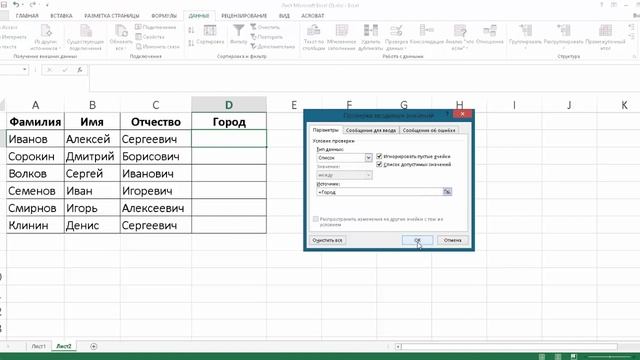This screenshot has height=360, width=640.
Task: Click the Save icon in quick access toolbar
Action: [x=4, y=5]
